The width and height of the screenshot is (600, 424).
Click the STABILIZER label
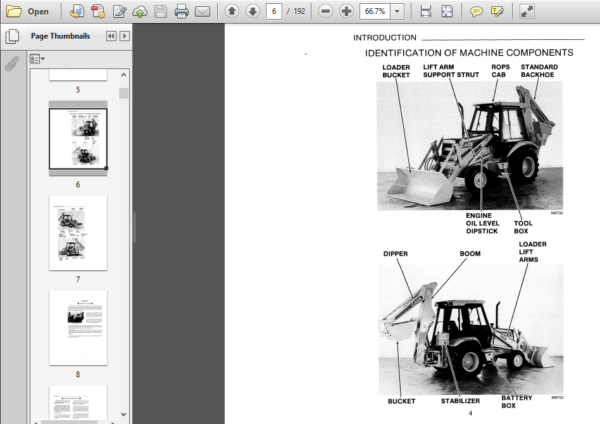click(460, 401)
